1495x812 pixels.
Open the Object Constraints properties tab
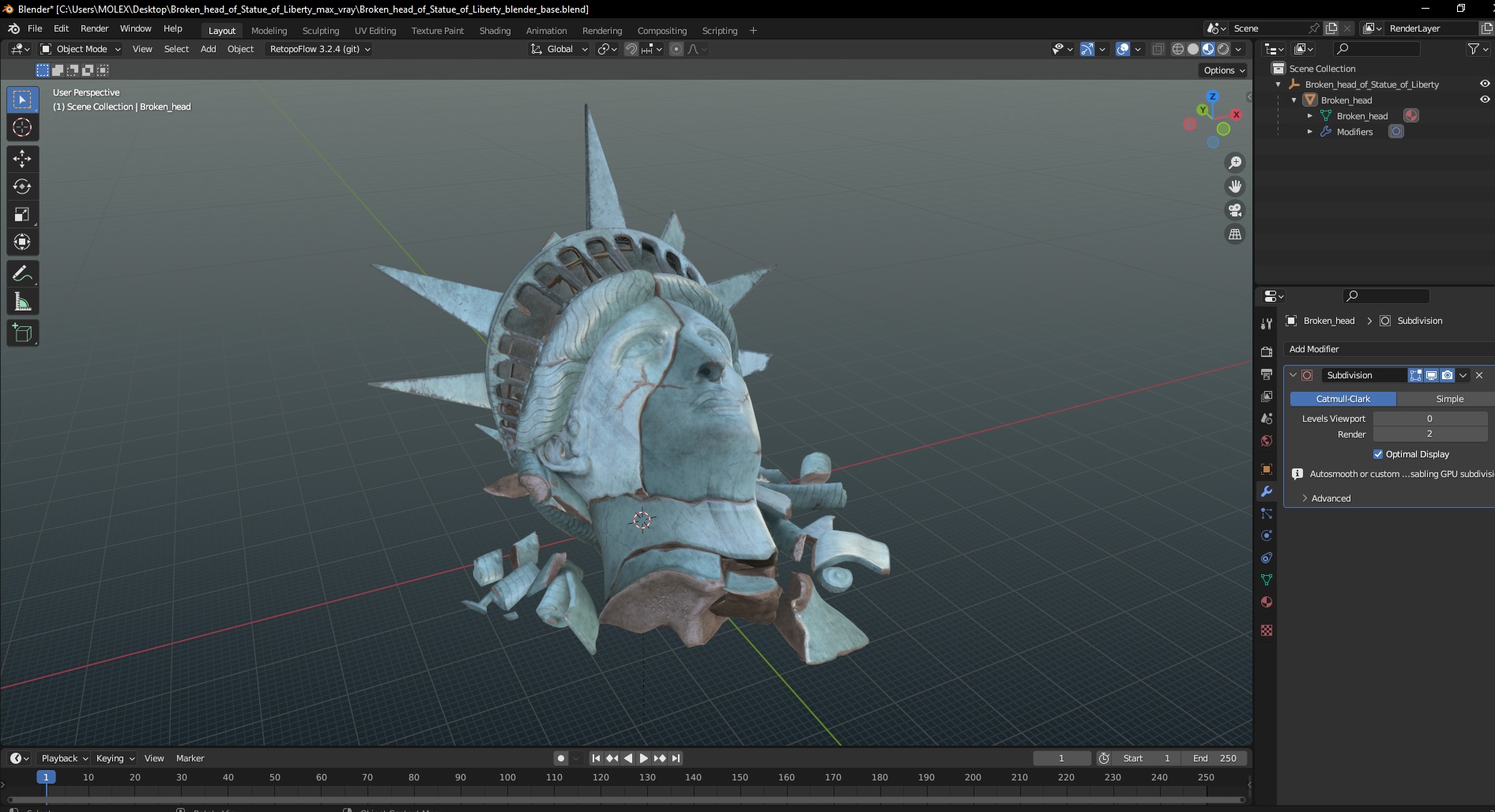(1267, 557)
